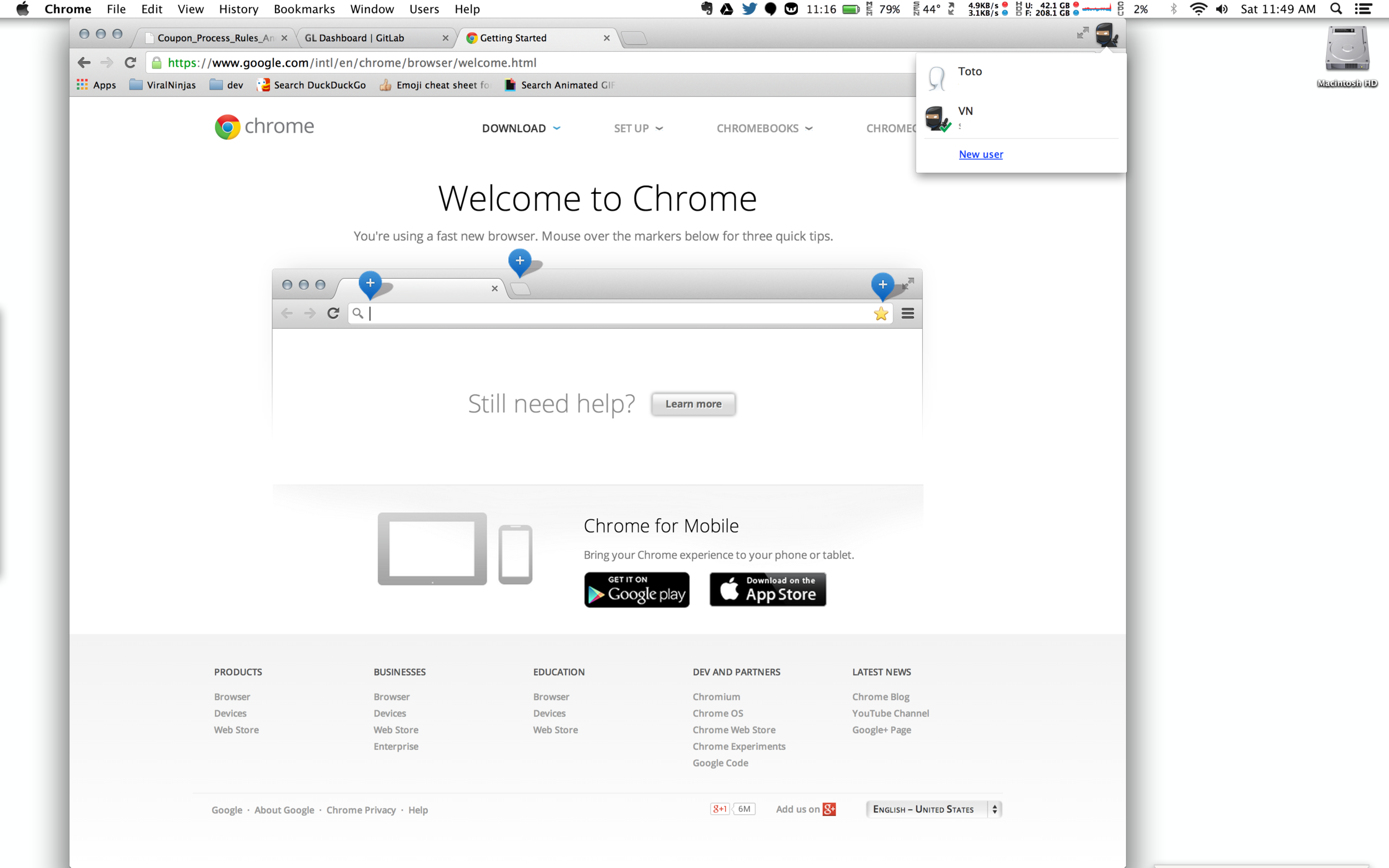Open the Google+ Page link
Viewport: 1389px width, 868px height.
point(881,730)
